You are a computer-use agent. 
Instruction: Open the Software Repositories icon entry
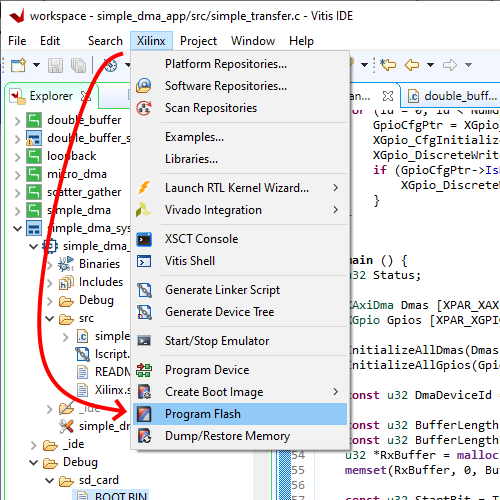coord(144,86)
